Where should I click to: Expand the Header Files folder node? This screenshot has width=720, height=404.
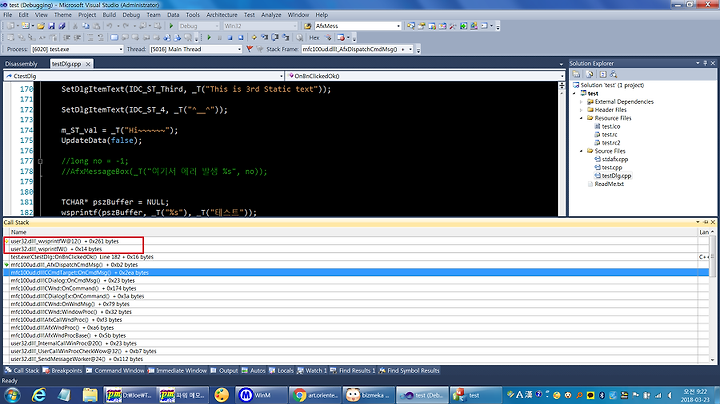[581, 110]
